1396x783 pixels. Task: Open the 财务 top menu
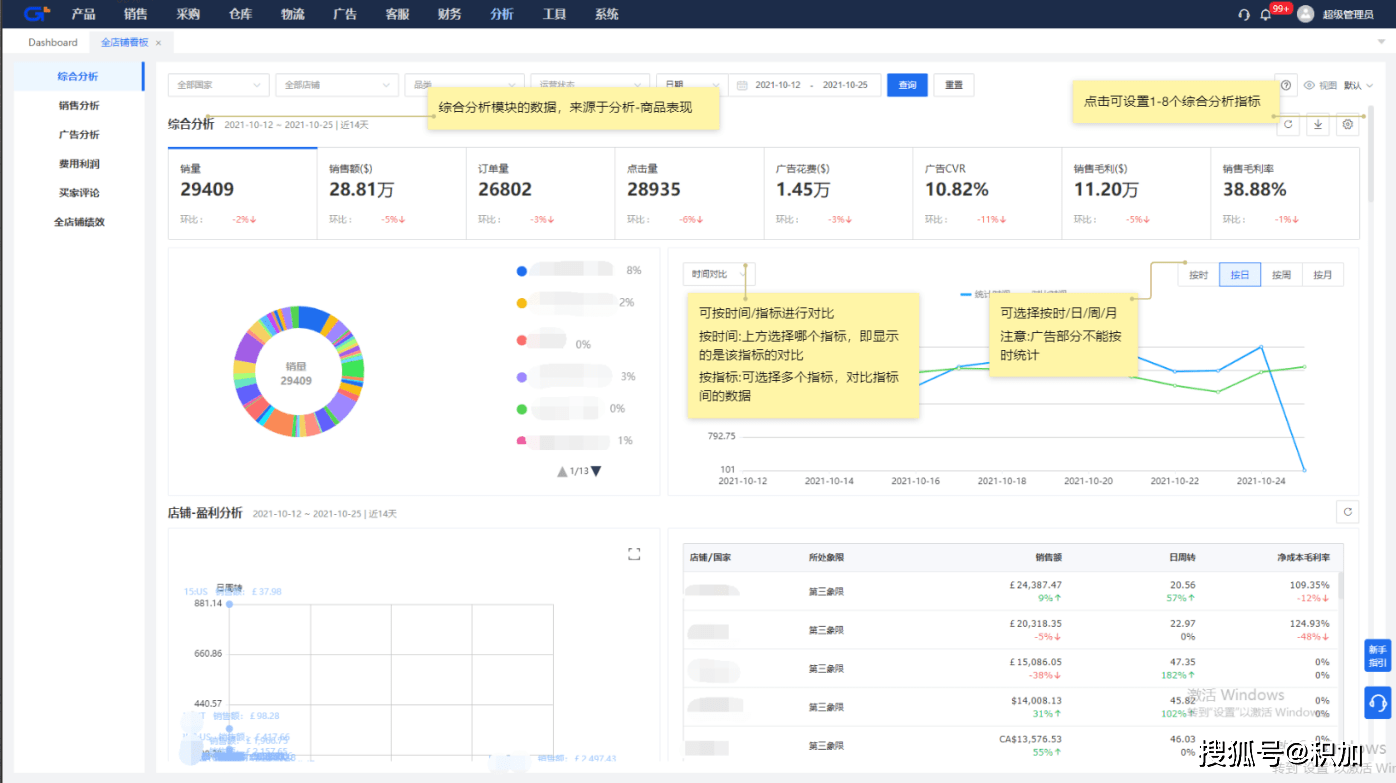pos(449,14)
